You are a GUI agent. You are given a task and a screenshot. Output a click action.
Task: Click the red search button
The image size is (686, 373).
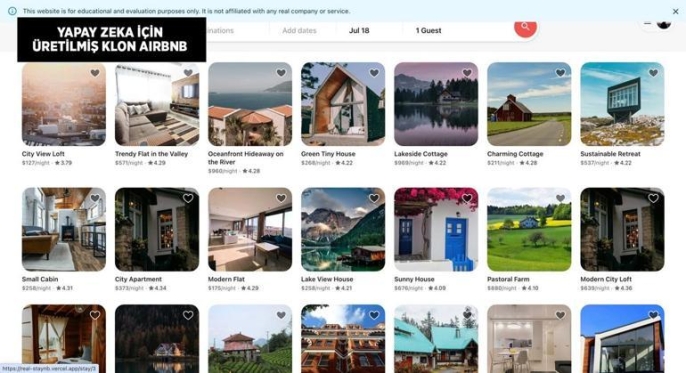(x=525, y=27)
